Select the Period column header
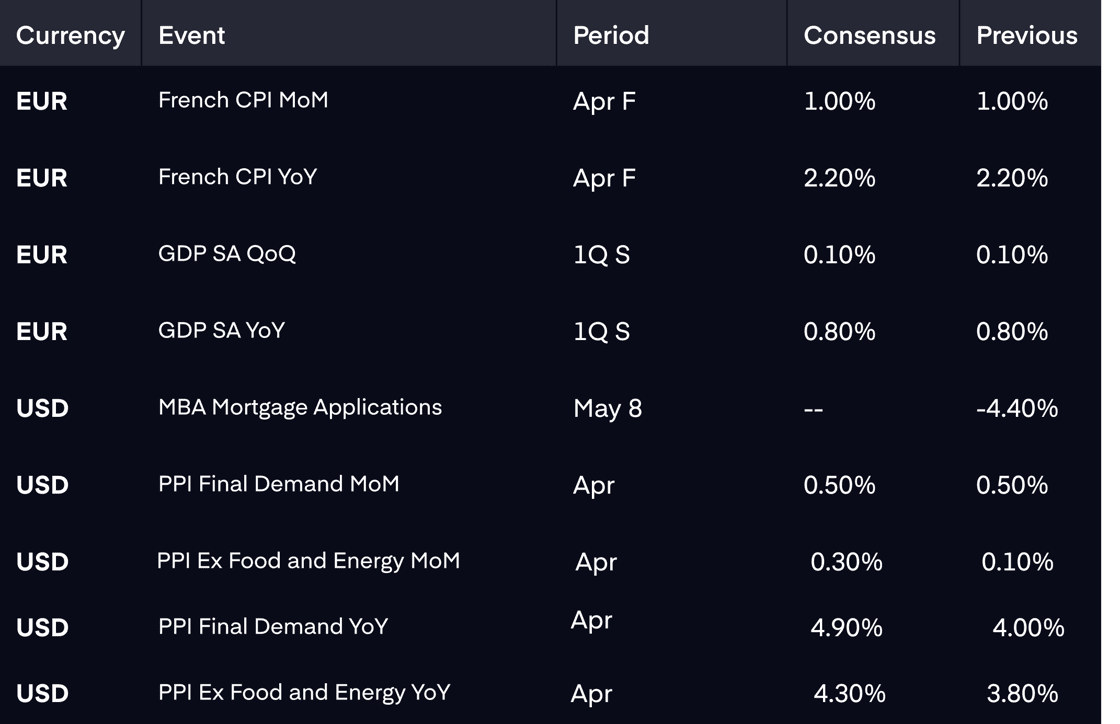 (x=611, y=35)
